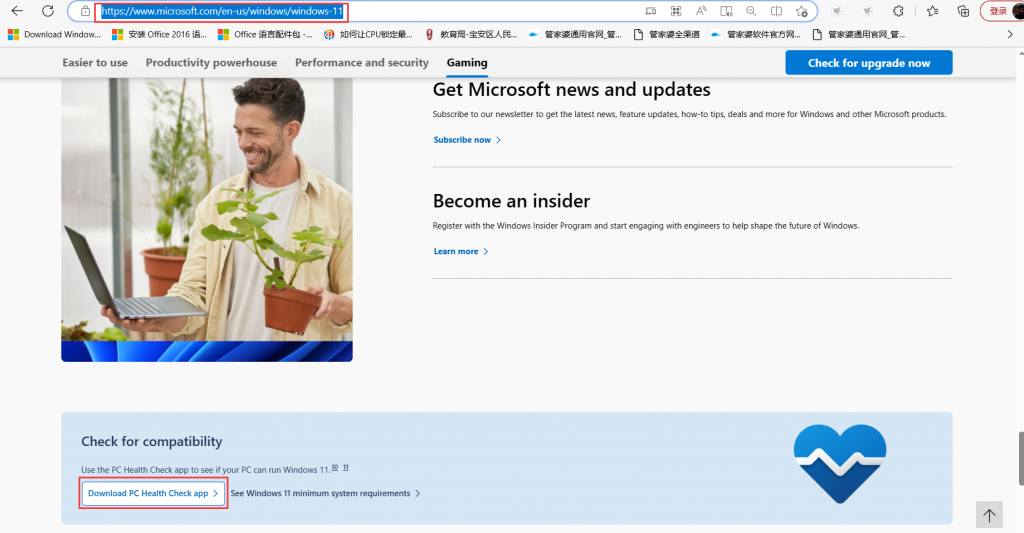Screen dimensions: 1024x533
Task: Click the PC Health Check heart logo
Action: click(x=840, y=464)
